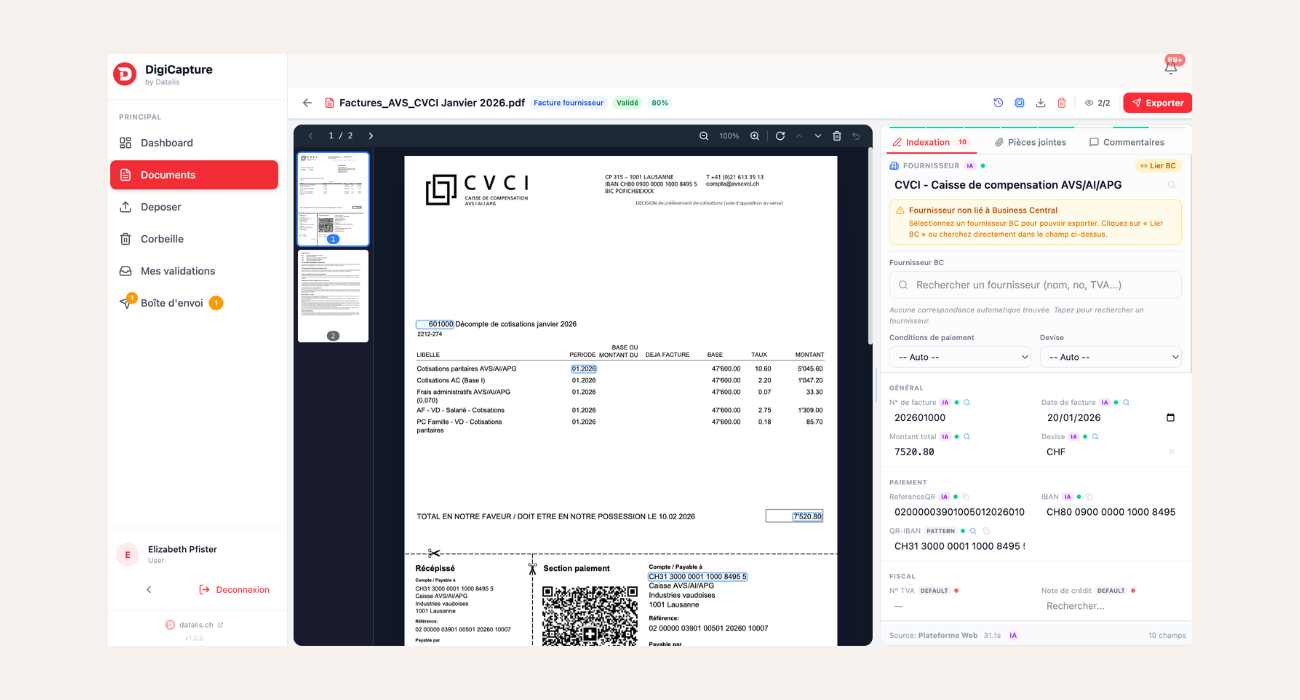This screenshot has height=700, width=1300.
Task: Click the Validé status badge
Action: click(x=627, y=103)
